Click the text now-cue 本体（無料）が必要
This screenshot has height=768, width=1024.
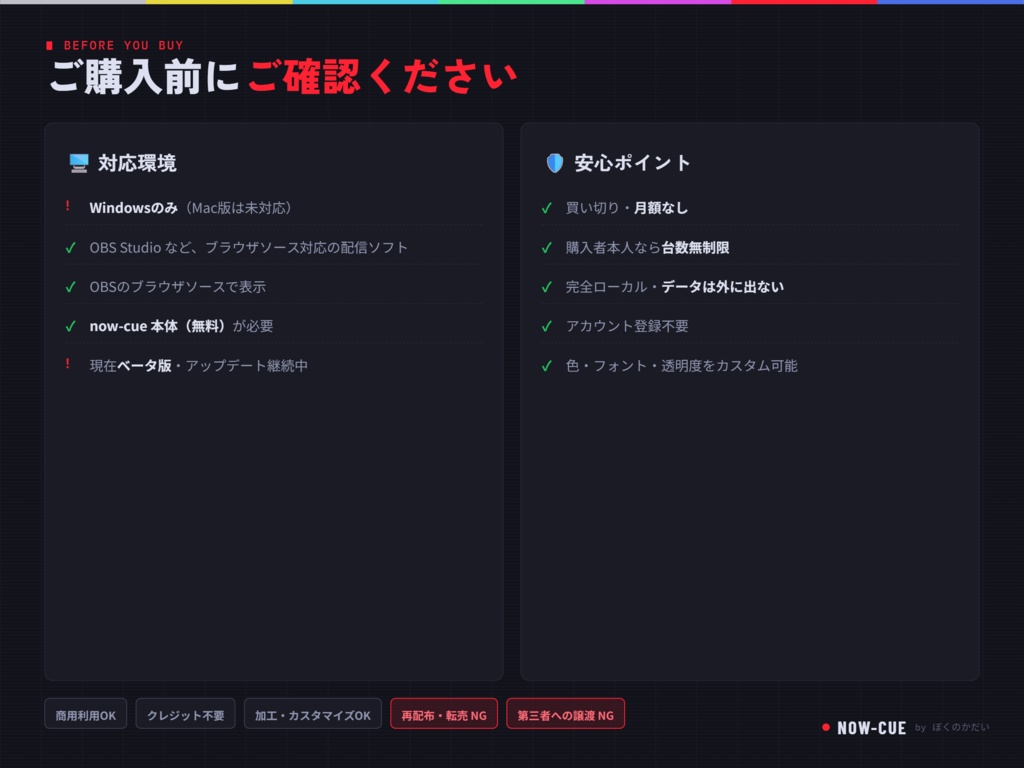tap(182, 326)
